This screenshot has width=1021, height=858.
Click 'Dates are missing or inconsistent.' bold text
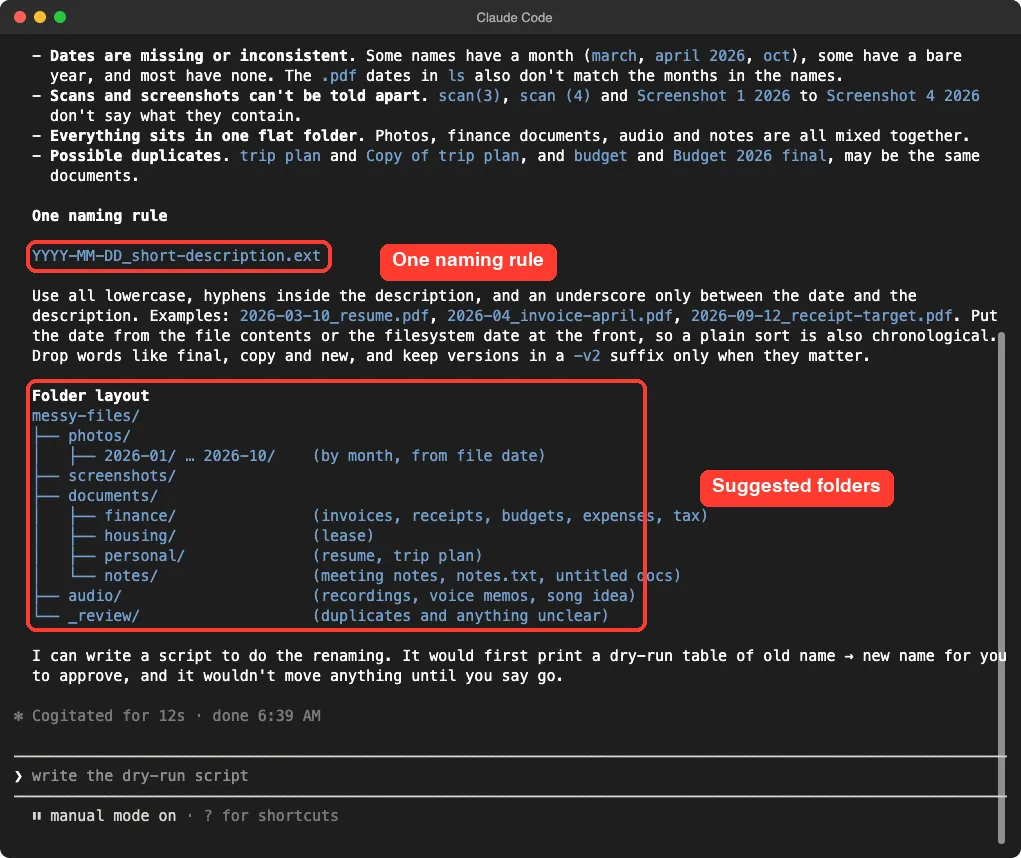(203, 56)
